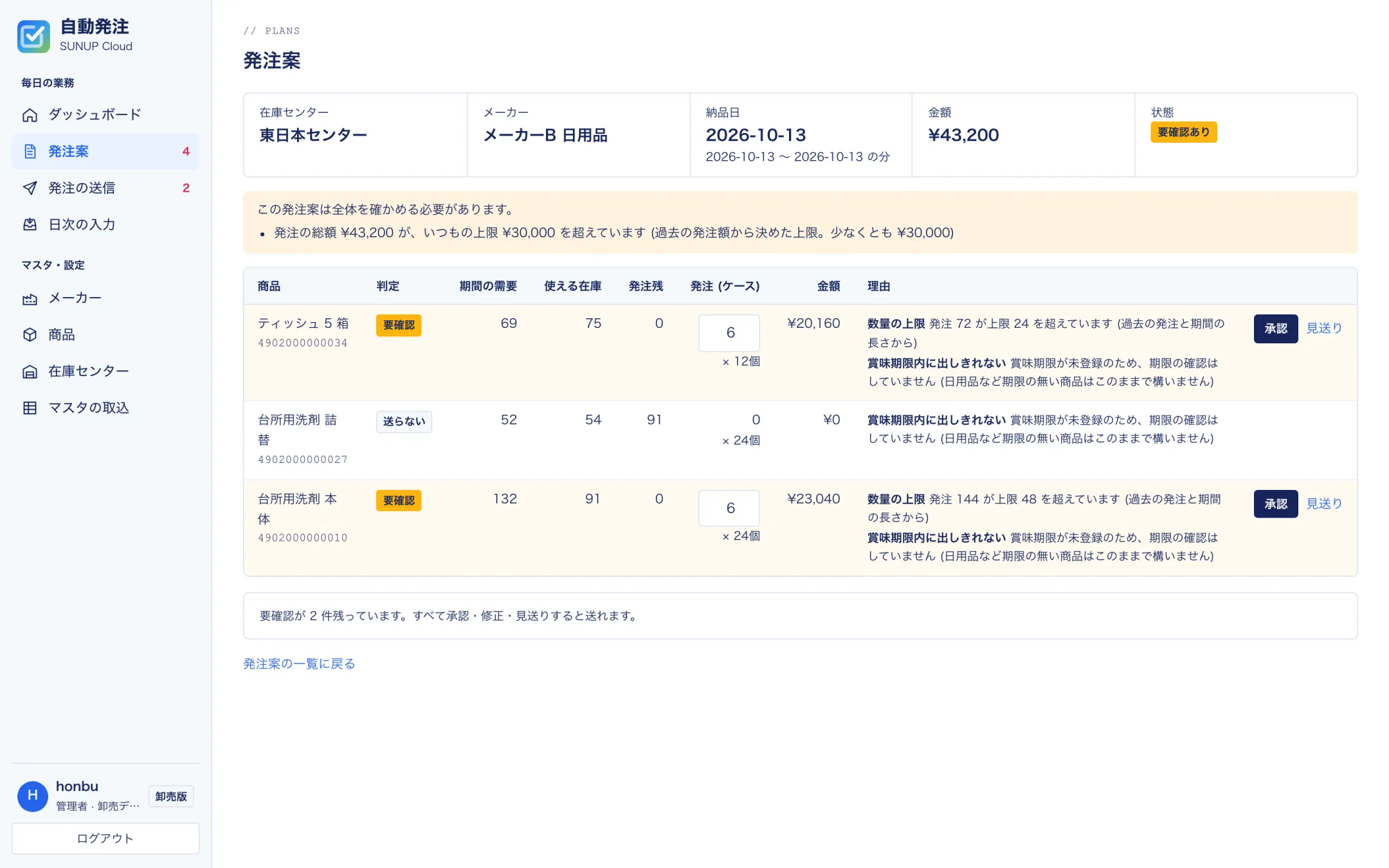Click the メーカーB 日用品 name

pos(545,135)
